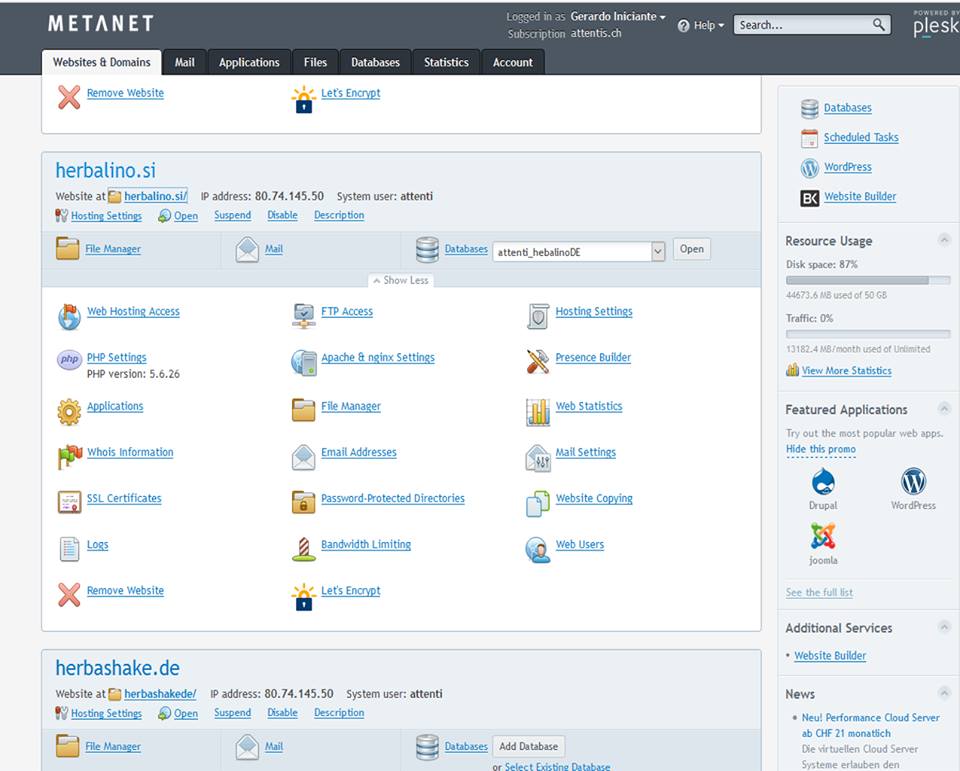This screenshot has width=960, height=771.
Task: Collapse herbalino.si options with Show Less
Action: point(400,280)
